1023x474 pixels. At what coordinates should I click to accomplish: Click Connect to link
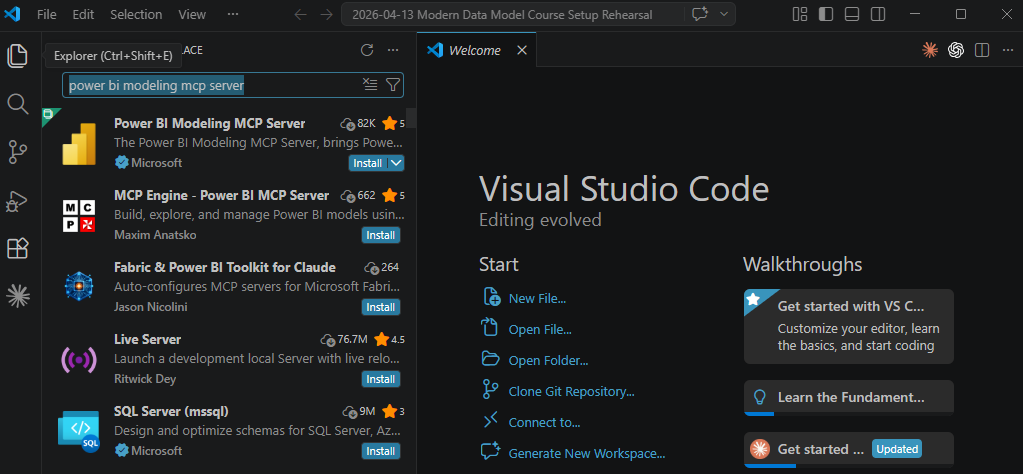pos(544,422)
